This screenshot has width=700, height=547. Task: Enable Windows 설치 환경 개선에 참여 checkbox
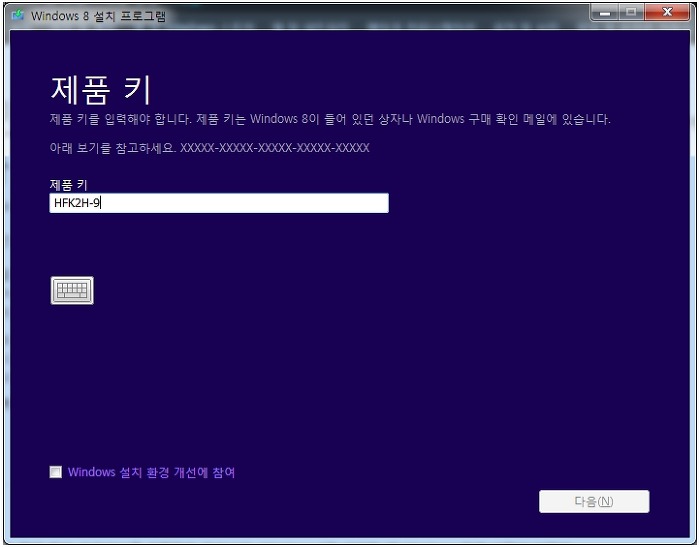coord(56,472)
